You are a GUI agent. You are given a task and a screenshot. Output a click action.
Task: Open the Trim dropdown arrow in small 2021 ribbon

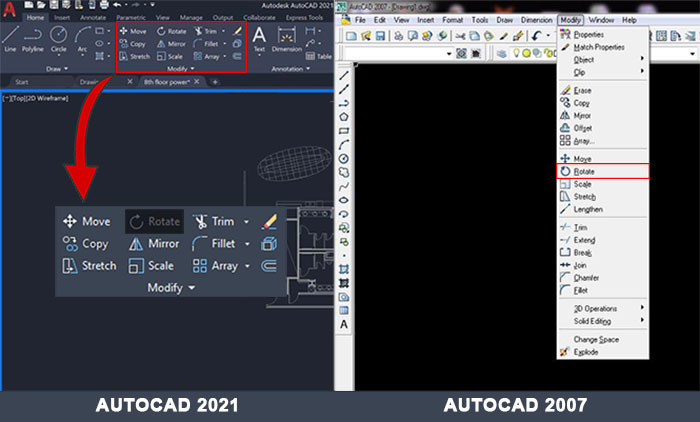coord(223,31)
